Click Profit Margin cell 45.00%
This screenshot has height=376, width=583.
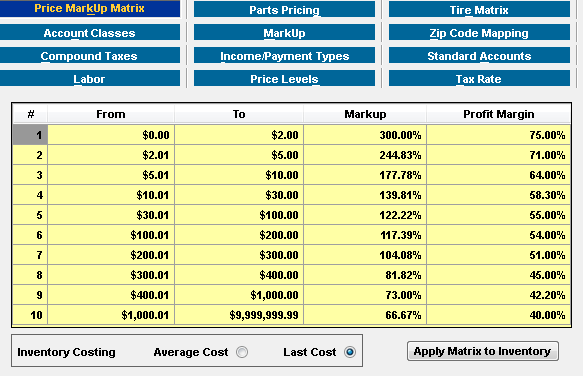499,275
